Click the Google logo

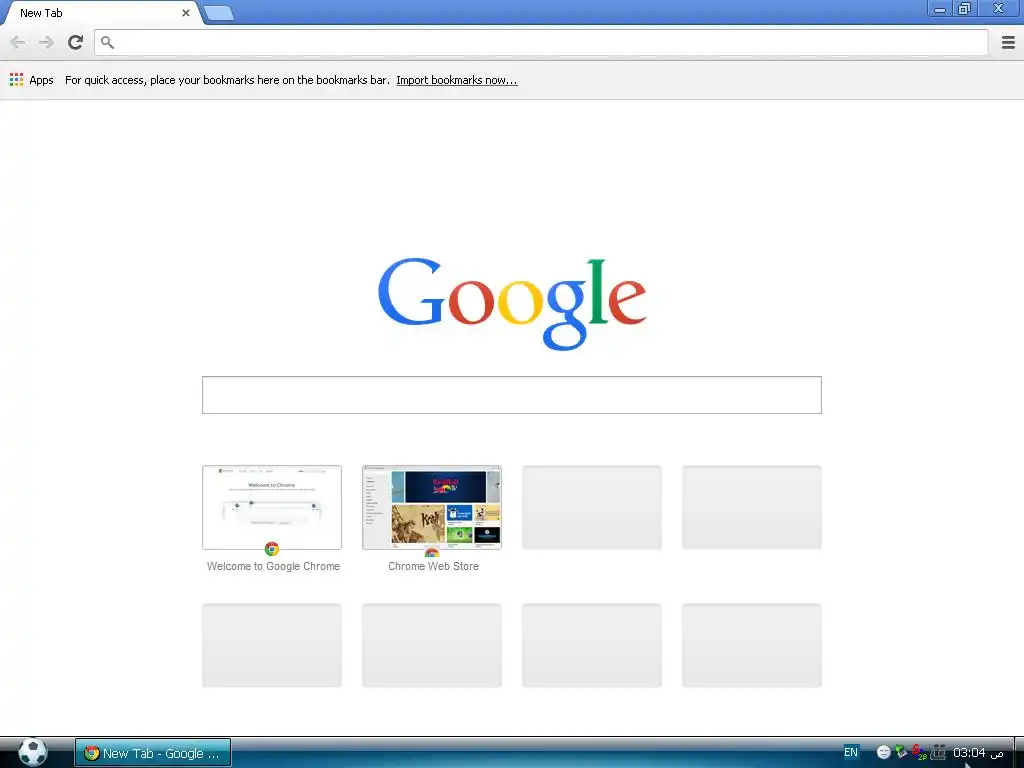(512, 304)
